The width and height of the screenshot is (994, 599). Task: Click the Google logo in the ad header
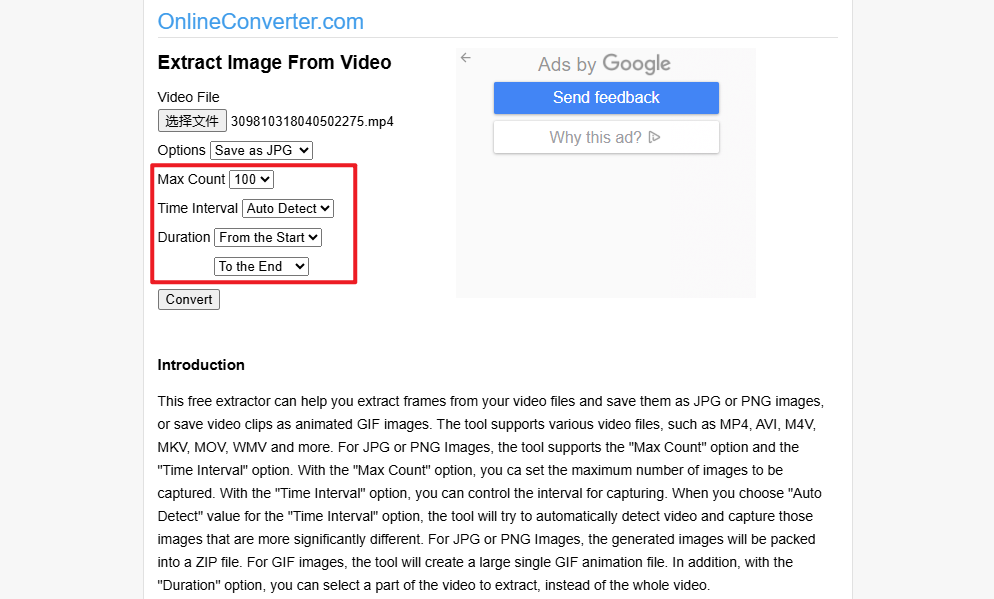click(x=636, y=64)
